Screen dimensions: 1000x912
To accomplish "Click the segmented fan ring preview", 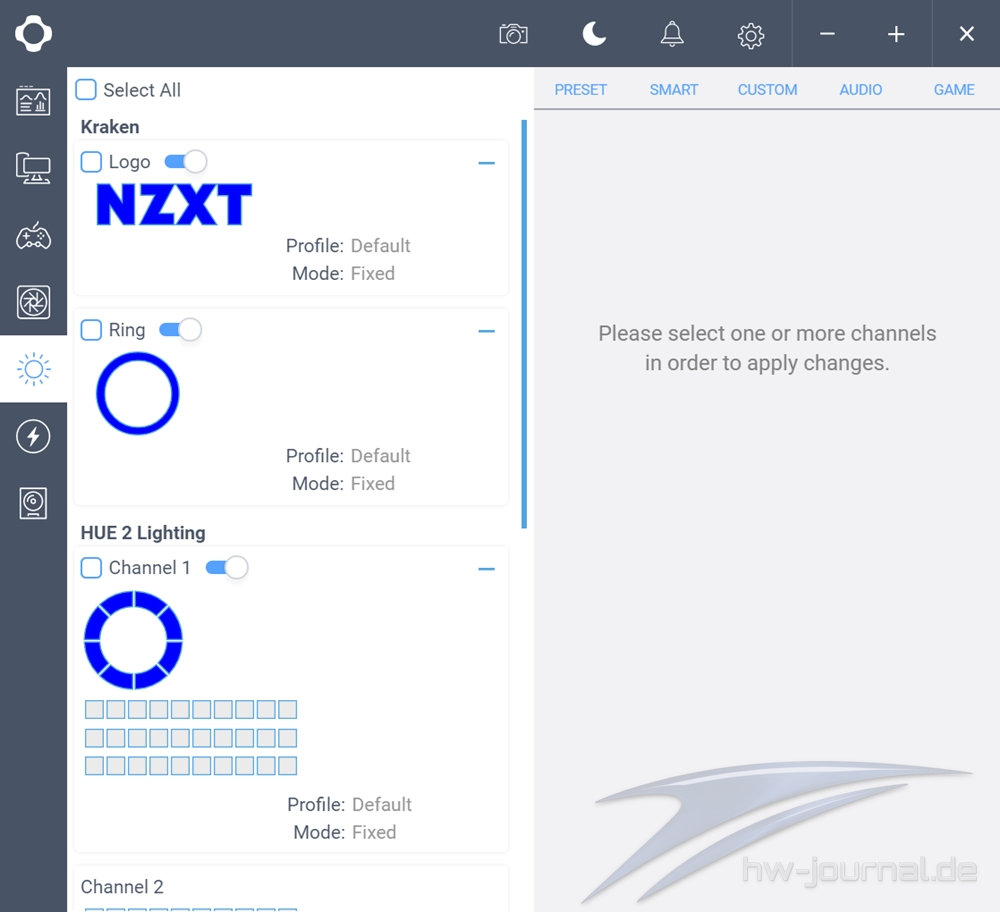I will (x=133, y=640).
